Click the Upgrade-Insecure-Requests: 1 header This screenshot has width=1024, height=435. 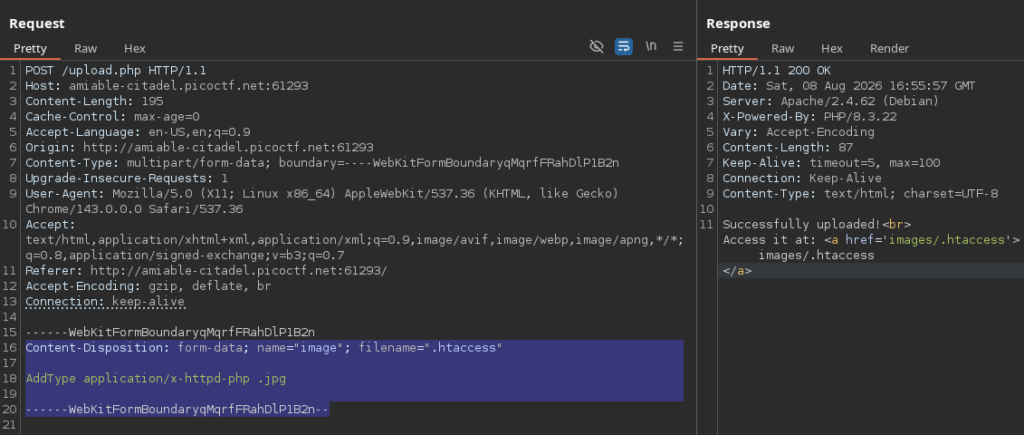[x=127, y=178]
